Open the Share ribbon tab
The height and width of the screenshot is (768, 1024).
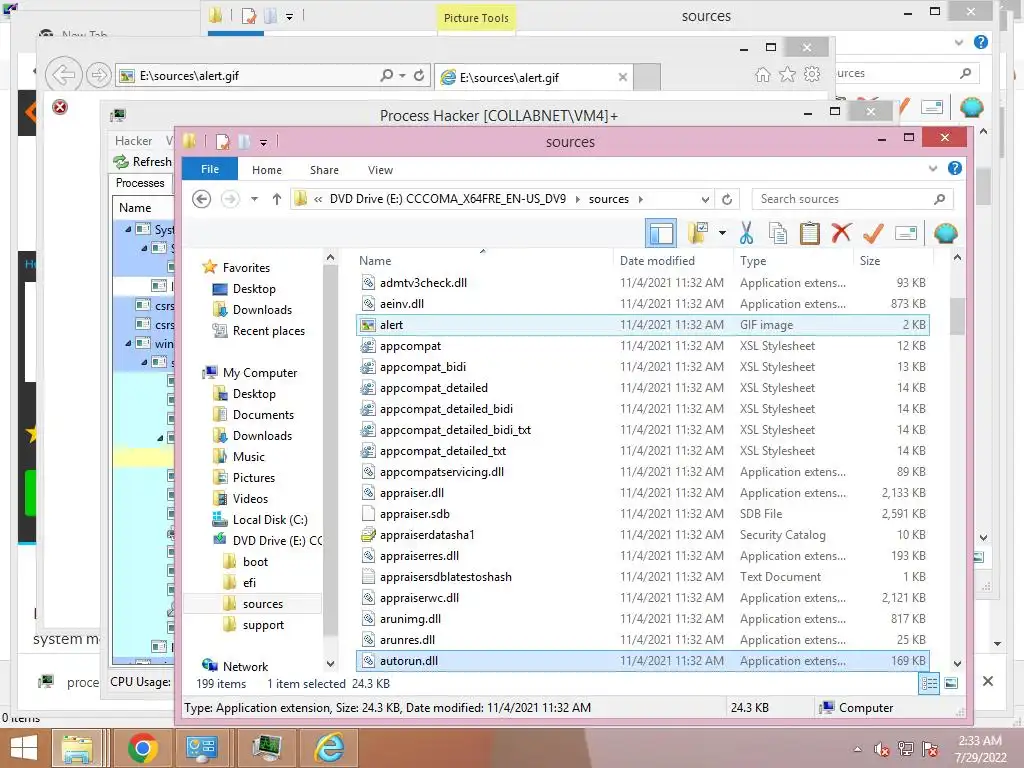[324, 170]
